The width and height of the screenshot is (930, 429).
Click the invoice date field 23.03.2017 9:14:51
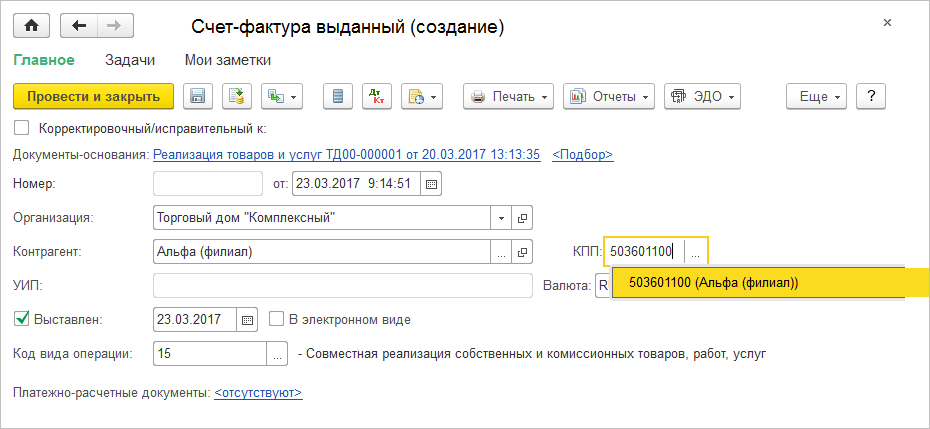tap(356, 183)
